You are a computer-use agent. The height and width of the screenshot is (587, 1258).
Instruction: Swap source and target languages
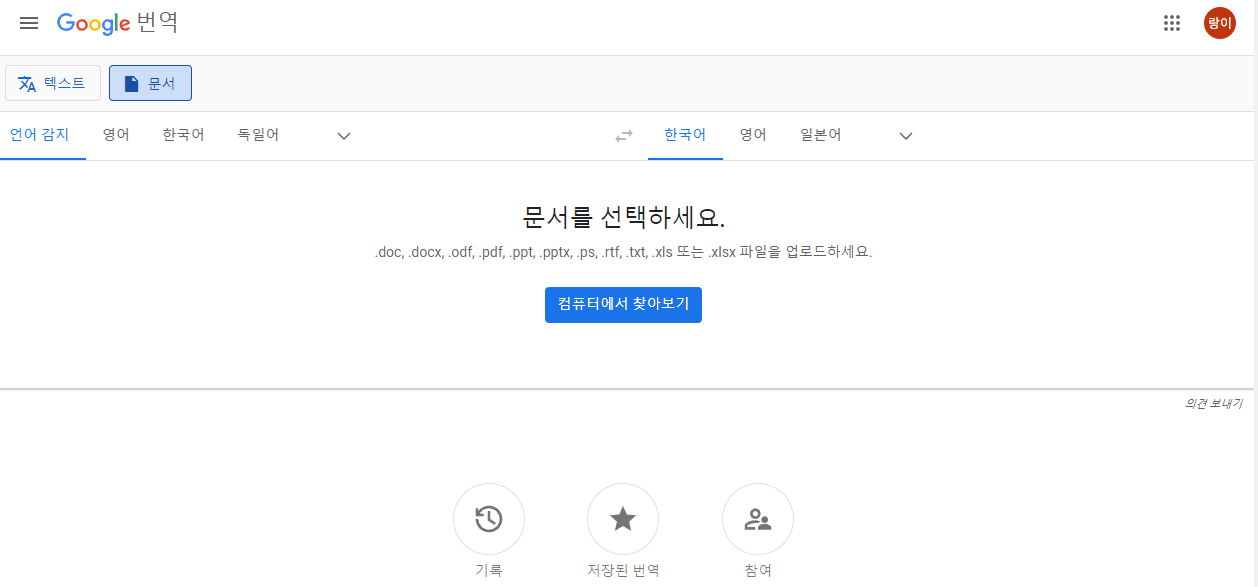click(x=624, y=136)
